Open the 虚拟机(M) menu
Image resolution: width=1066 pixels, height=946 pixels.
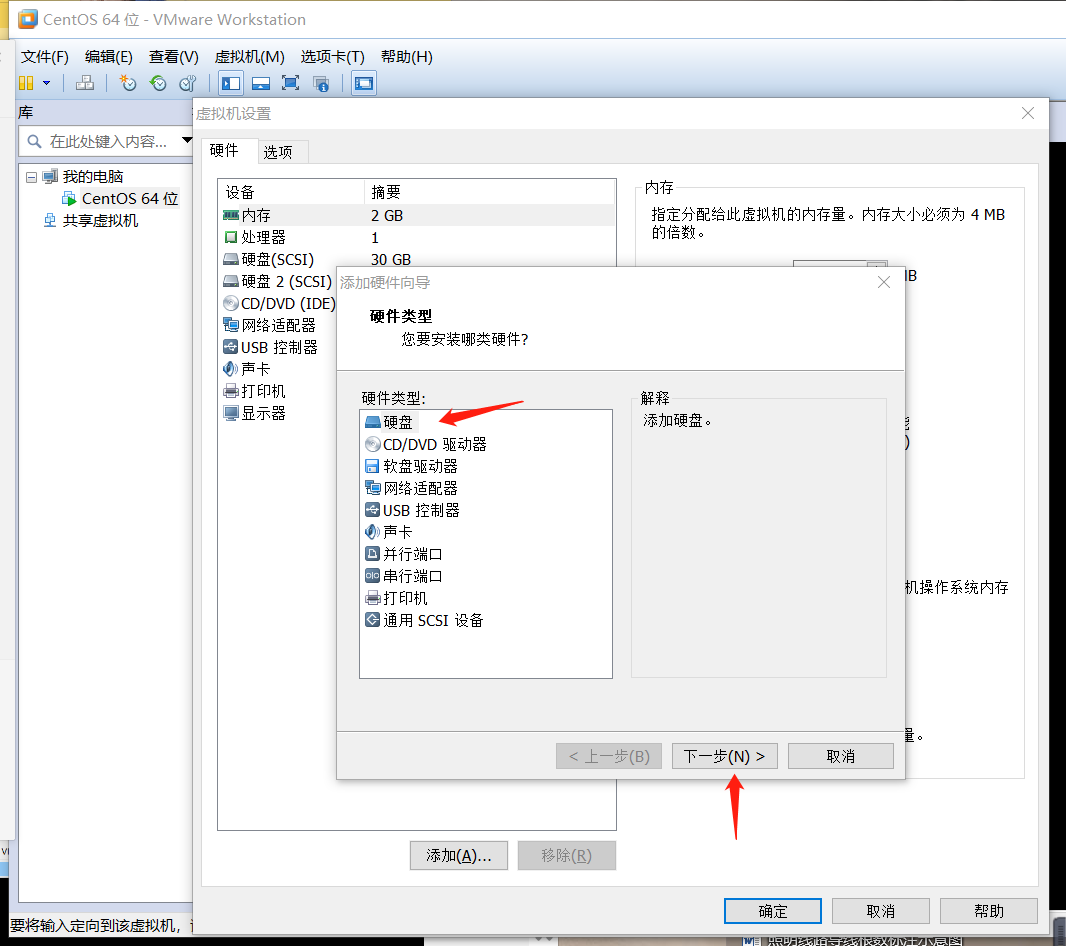(x=250, y=56)
